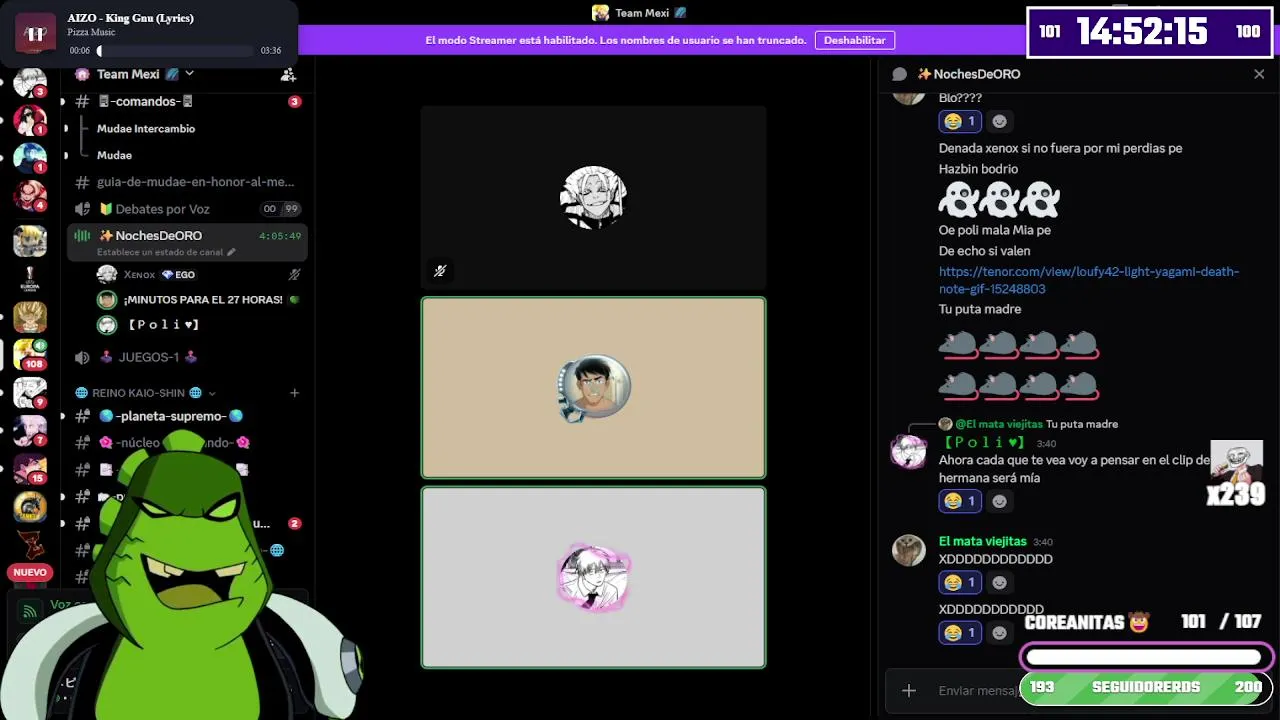Click user '¡MINUTOS PARA EL 27 HORAS!' in voice list
The width and height of the screenshot is (1280, 720).
pyautogui.click(x=198, y=299)
